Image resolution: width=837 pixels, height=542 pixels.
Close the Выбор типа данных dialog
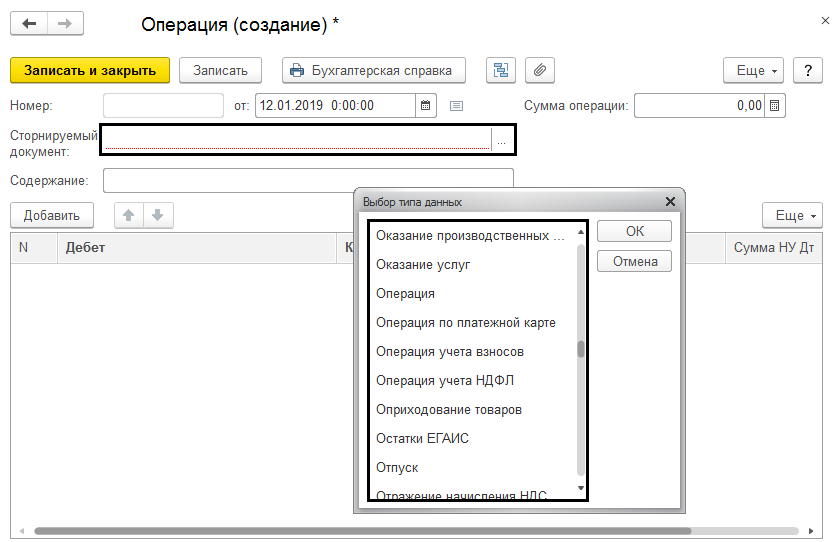pos(670,201)
